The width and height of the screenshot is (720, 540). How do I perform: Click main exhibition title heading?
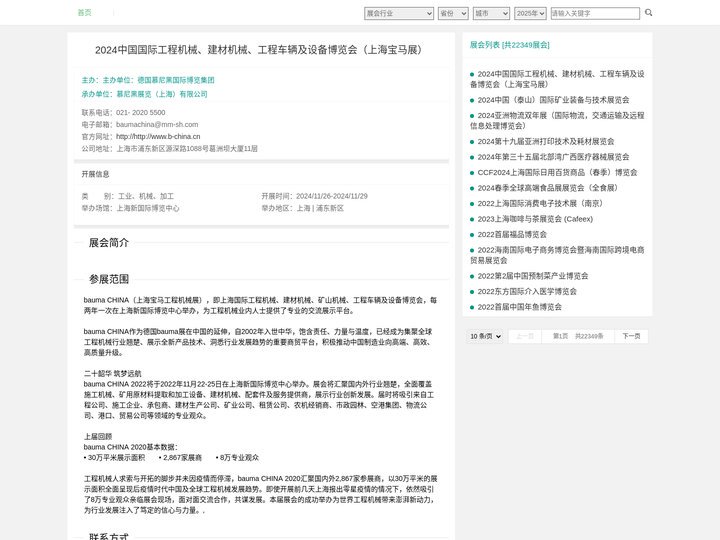(x=259, y=50)
